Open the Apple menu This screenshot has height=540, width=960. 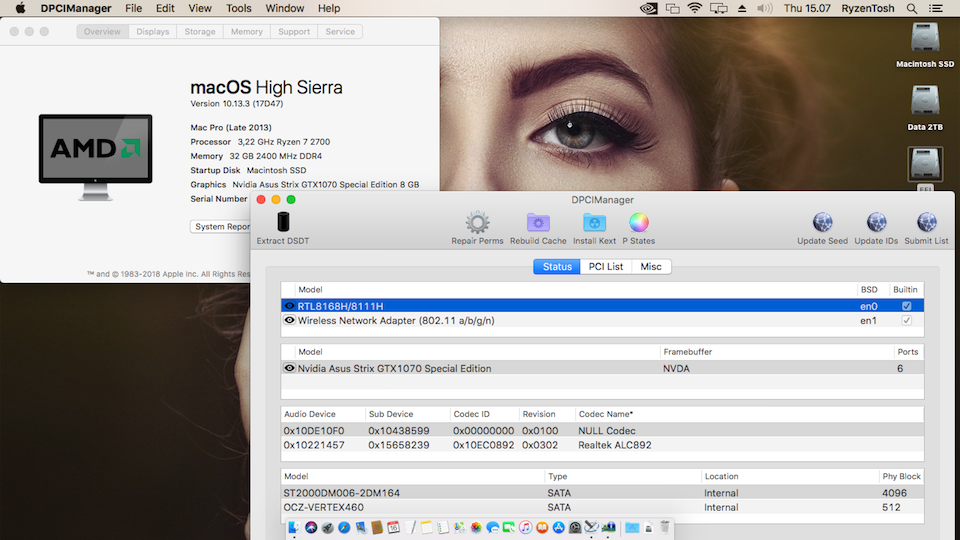point(19,8)
